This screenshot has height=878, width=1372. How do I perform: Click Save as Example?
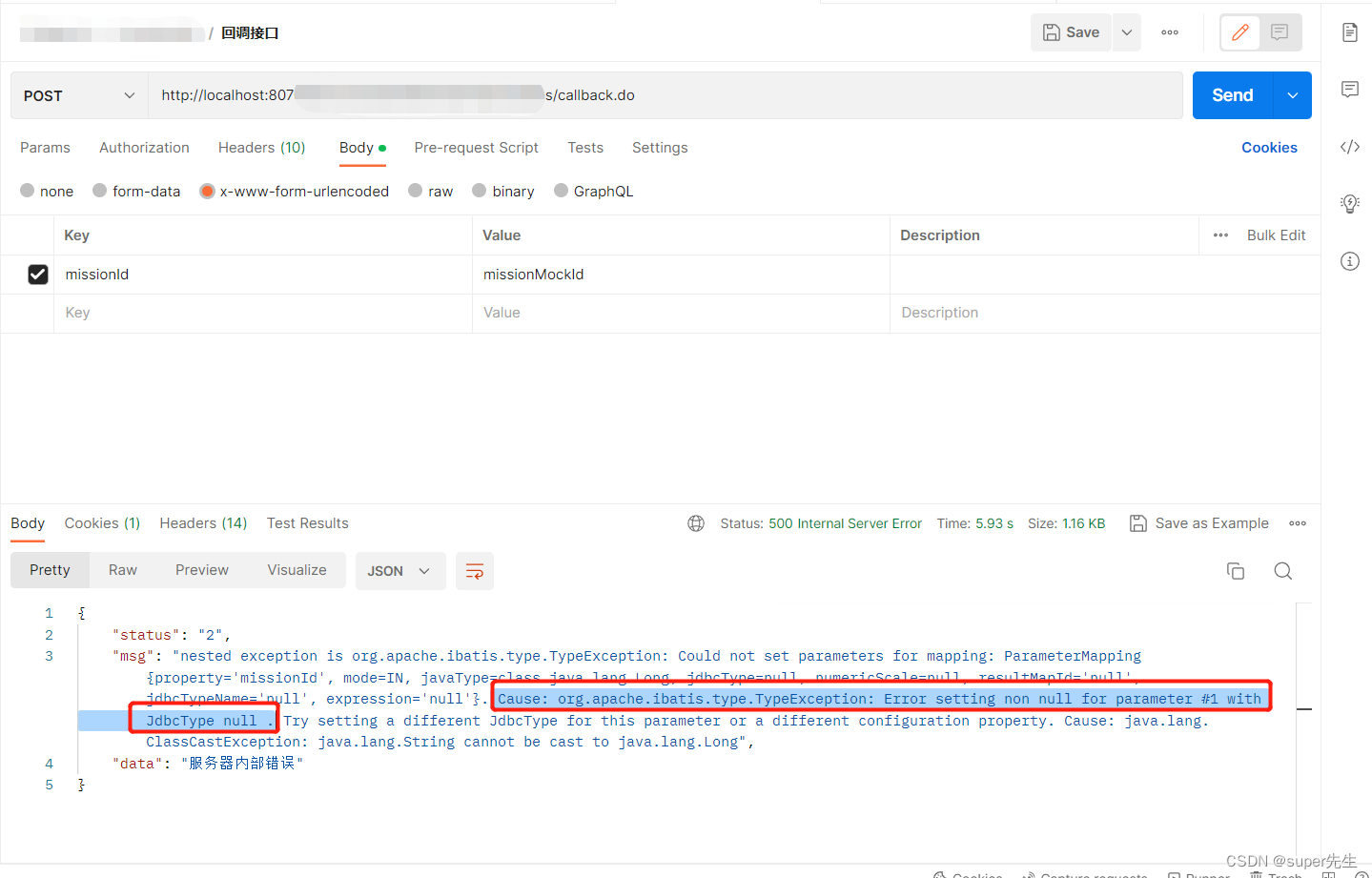click(x=1199, y=523)
